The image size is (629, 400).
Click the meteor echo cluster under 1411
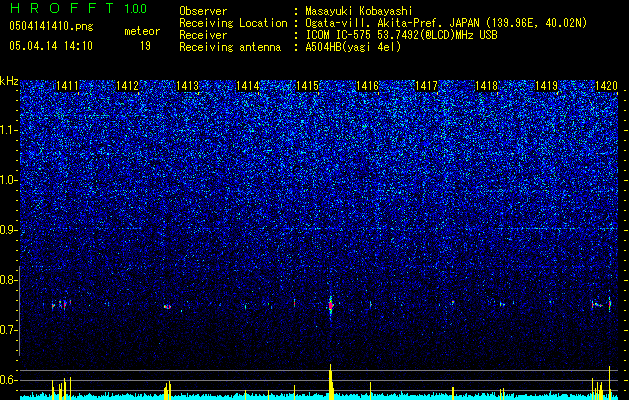[61, 305]
